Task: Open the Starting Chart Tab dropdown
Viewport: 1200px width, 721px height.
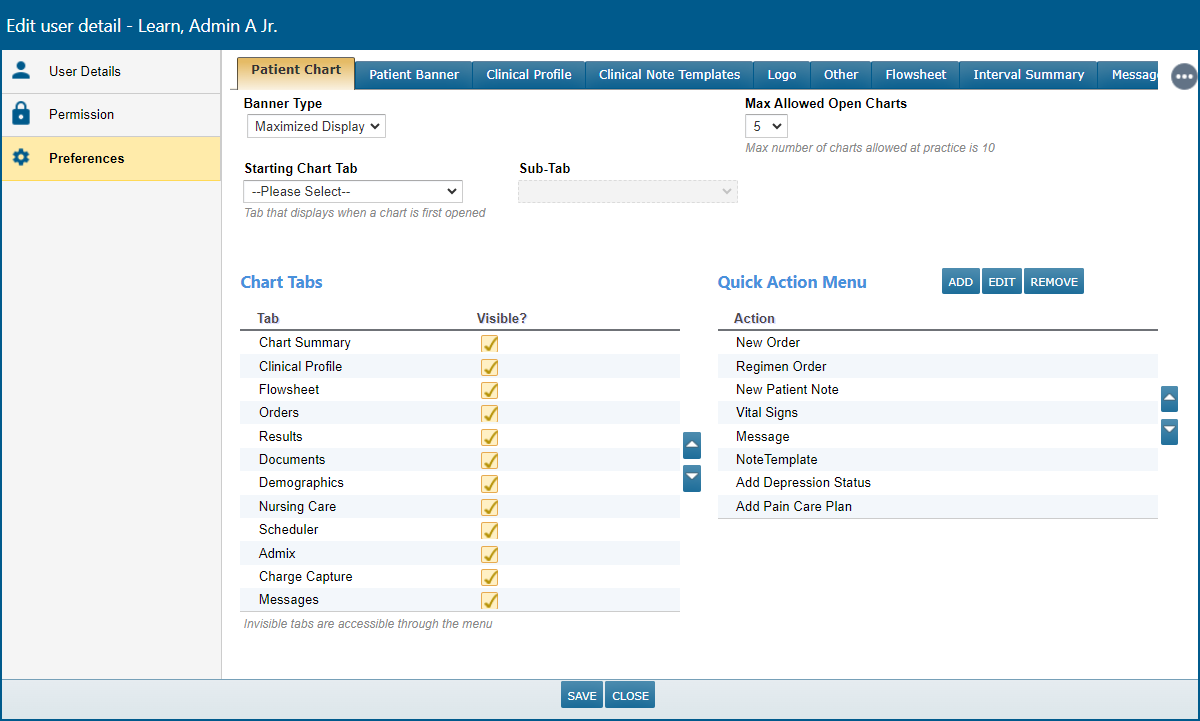Action: click(x=352, y=191)
